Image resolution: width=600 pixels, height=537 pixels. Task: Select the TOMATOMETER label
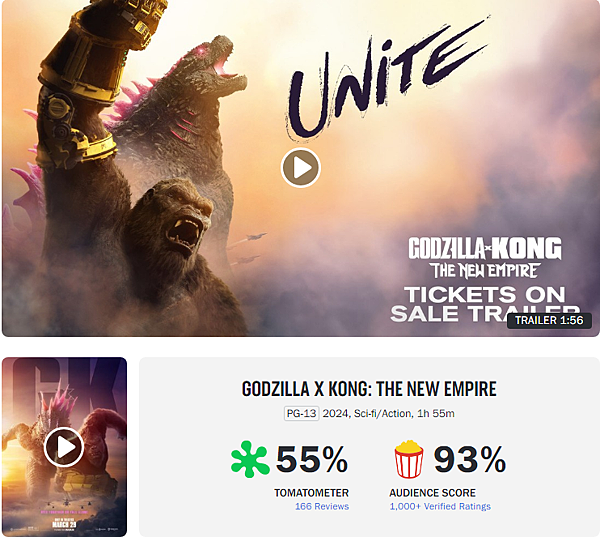pyautogui.click(x=311, y=493)
